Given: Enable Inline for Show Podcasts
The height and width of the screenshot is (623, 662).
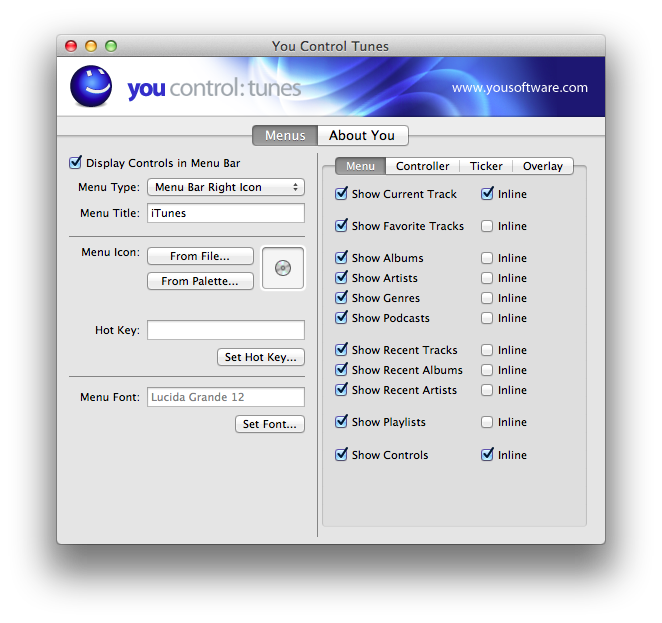Looking at the screenshot, I should (487, 318).
